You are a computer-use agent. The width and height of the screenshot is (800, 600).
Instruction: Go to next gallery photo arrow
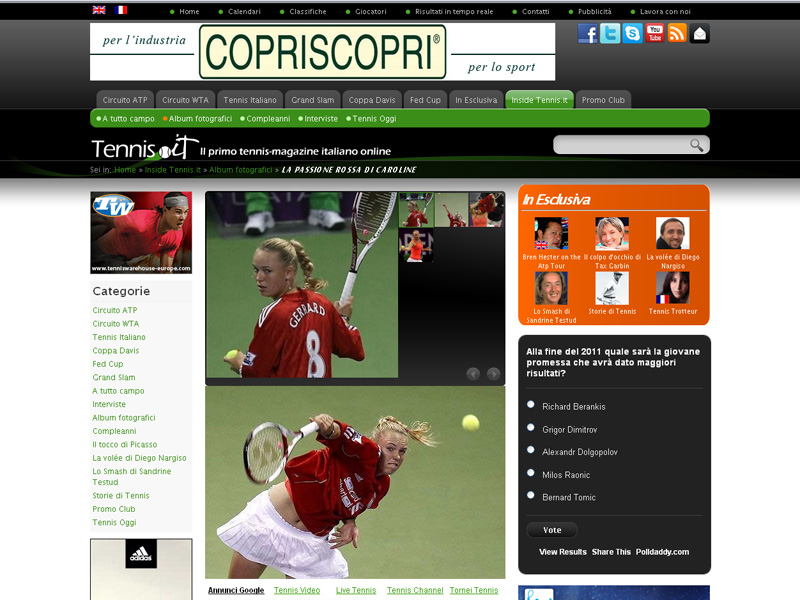[493, 374]
